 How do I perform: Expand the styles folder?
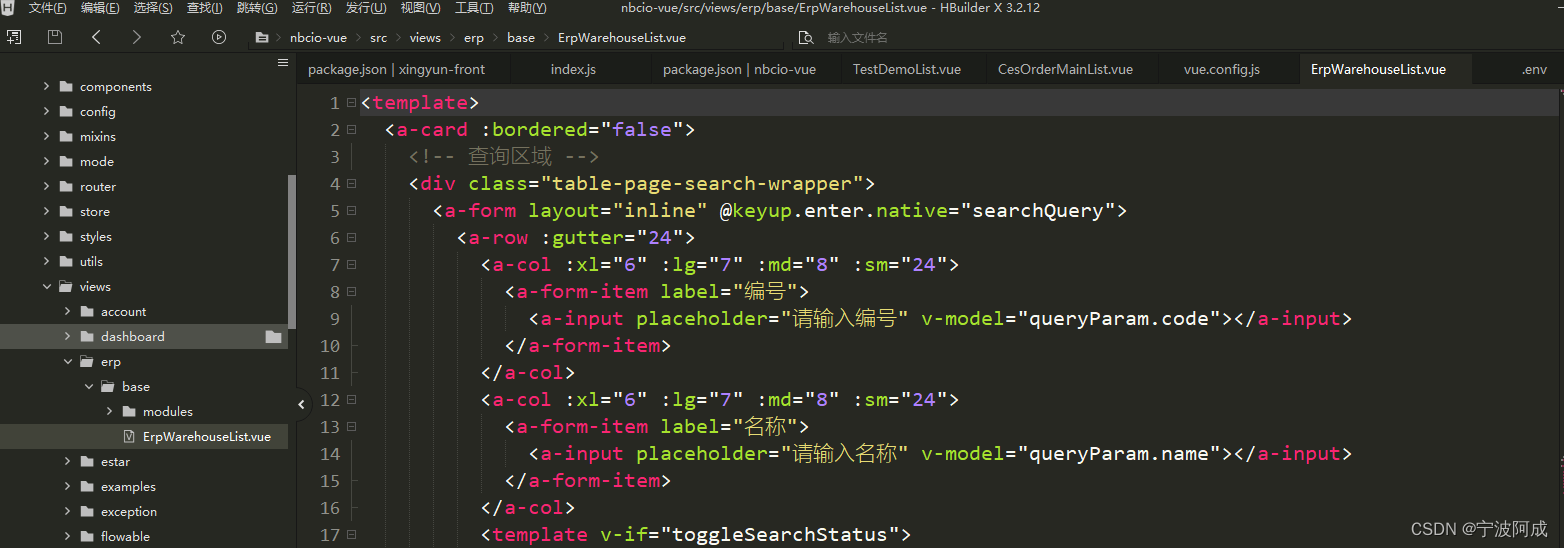46,237
